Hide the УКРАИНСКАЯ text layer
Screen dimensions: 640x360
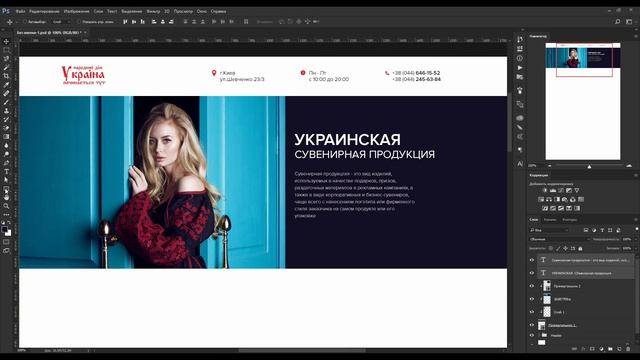coord(532,273)
